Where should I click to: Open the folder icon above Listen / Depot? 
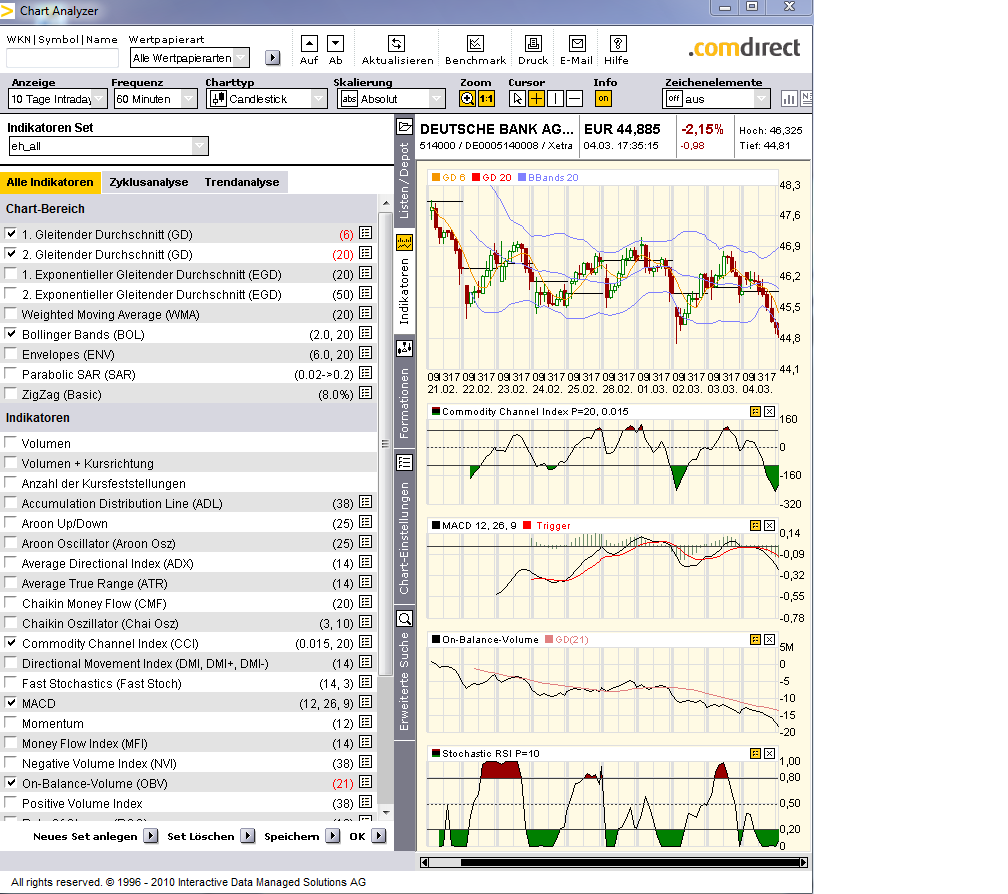tap(404, 126)
